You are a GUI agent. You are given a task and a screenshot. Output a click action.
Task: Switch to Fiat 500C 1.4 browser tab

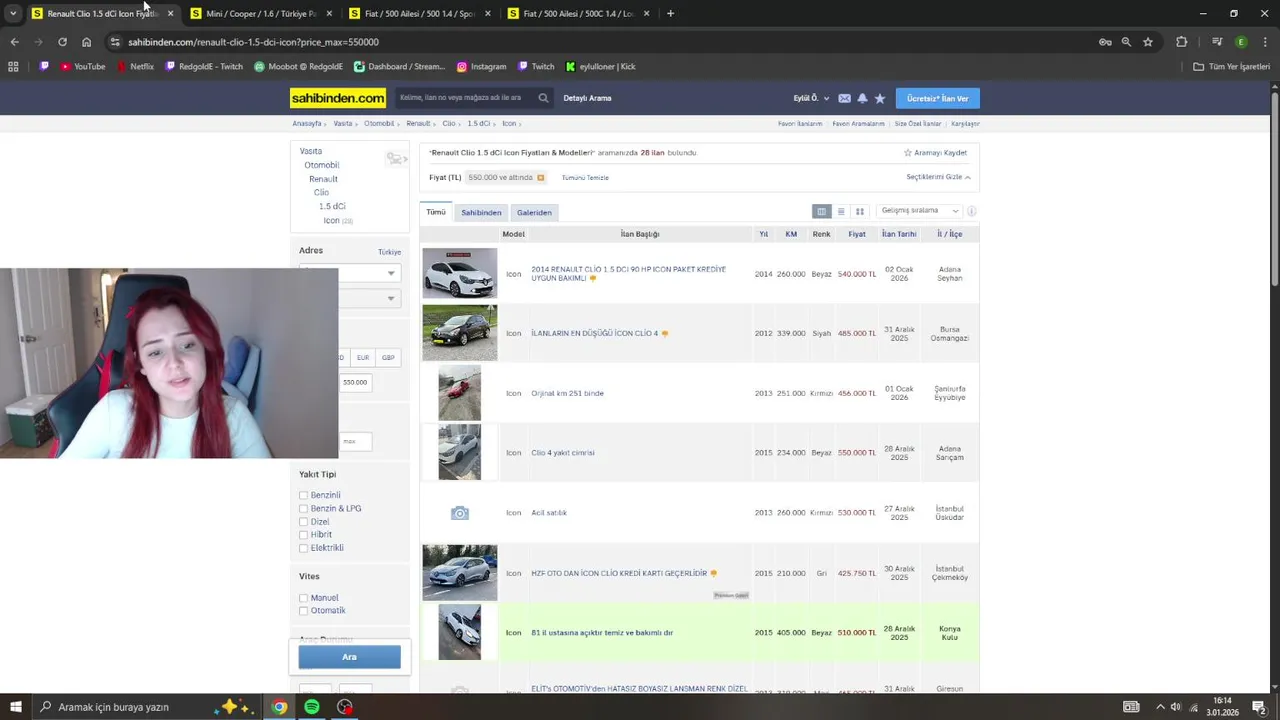(578, 13)
